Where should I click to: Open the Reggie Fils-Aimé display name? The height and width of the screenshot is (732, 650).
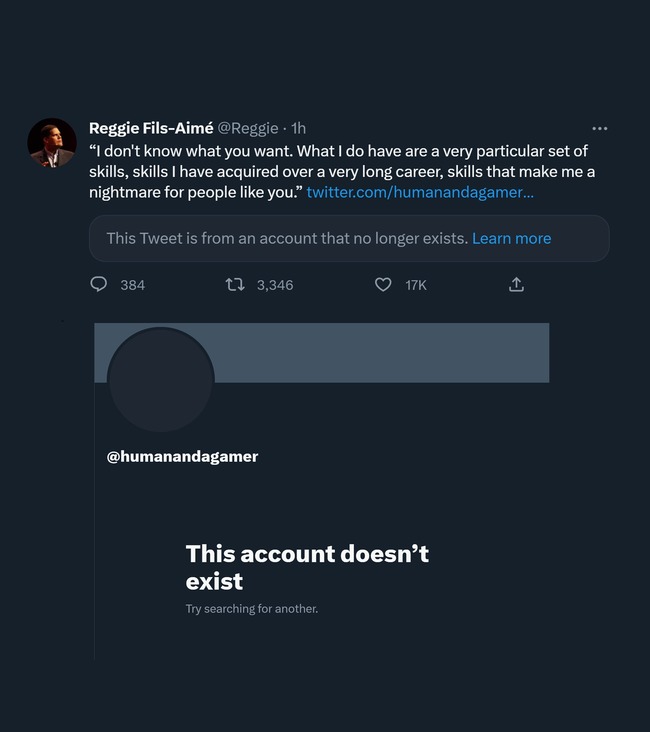pos(151,128)
